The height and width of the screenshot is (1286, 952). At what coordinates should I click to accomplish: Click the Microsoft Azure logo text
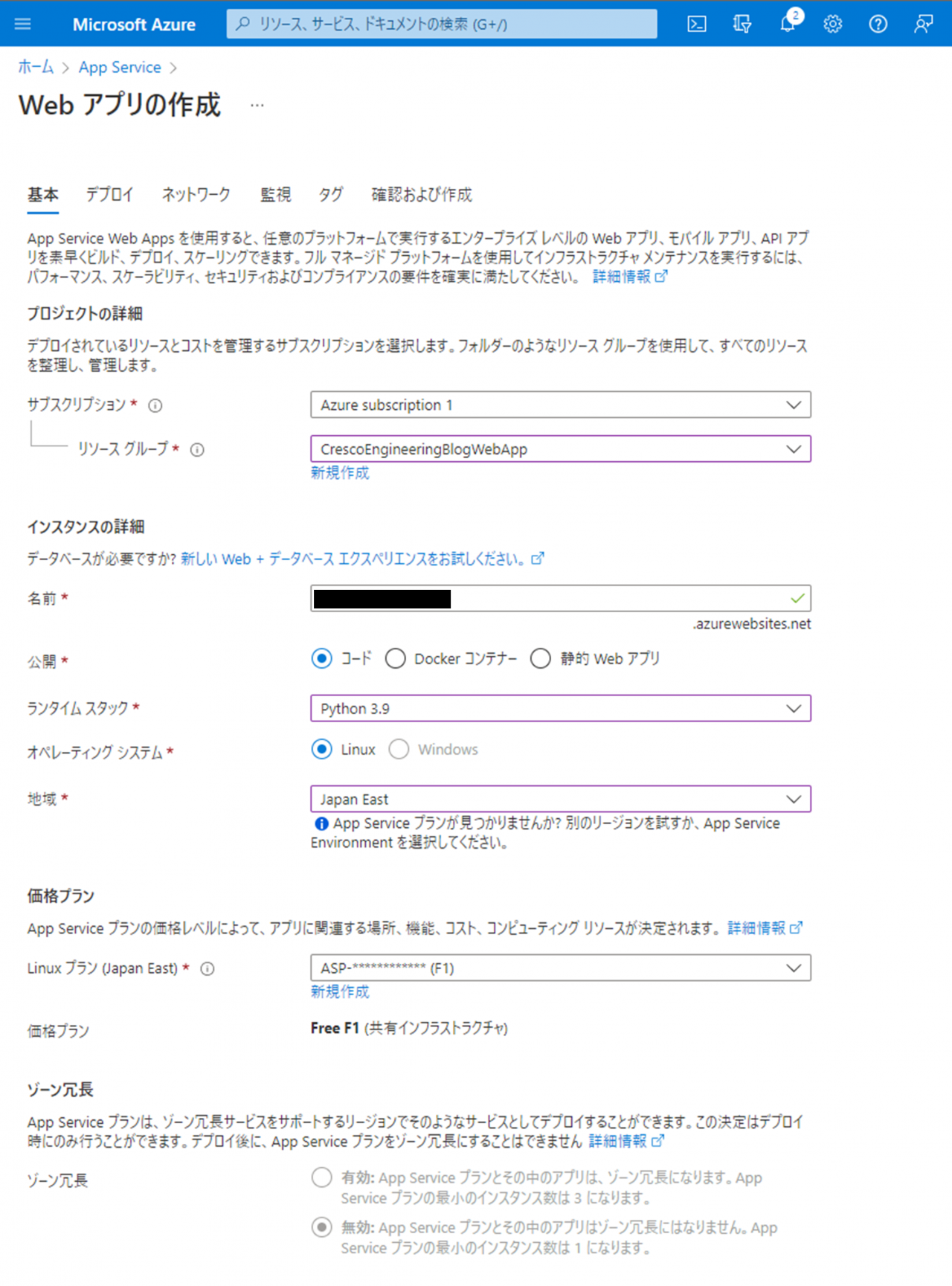point(134,25)
